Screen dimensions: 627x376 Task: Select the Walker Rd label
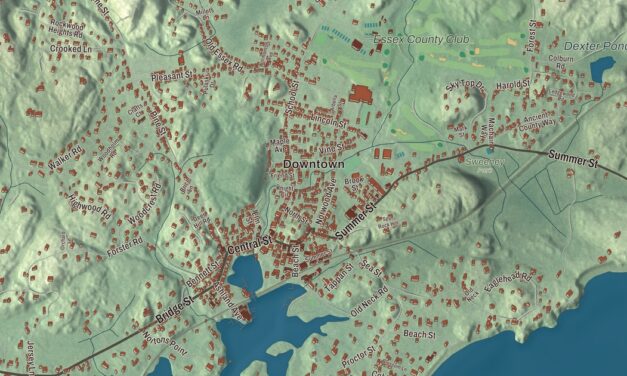coord(65,158)
